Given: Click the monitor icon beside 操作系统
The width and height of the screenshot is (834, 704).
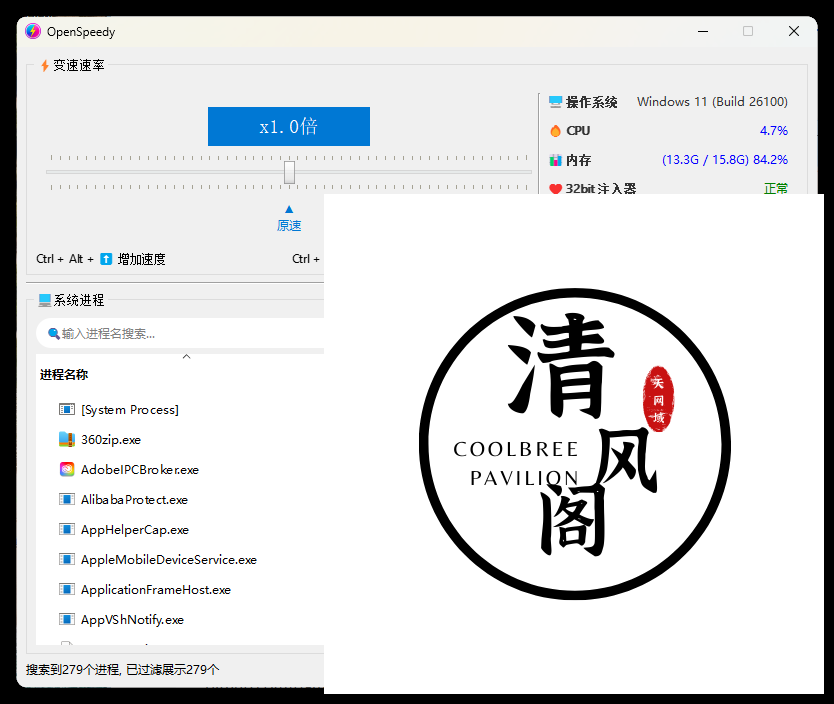Looking at the screenshot, I should pyautogui.click(x=555, y=102).
